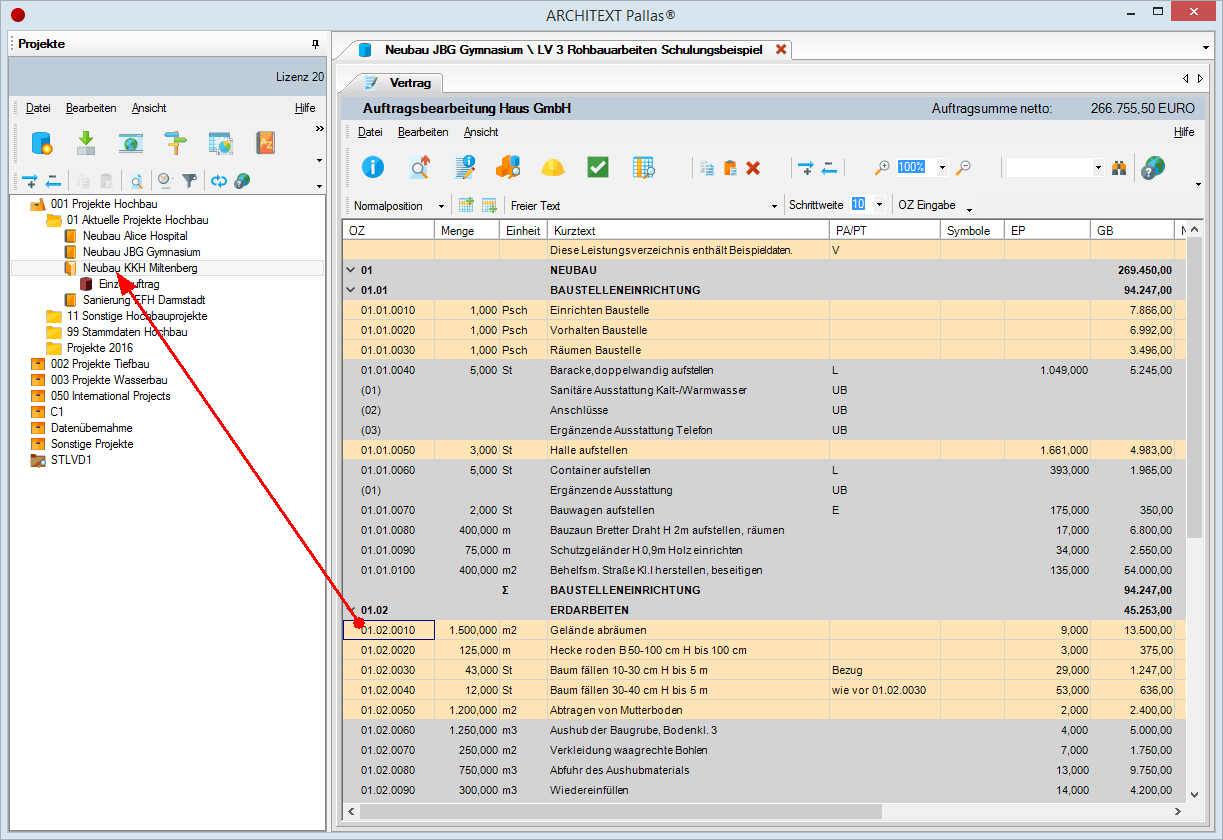Open the Bearbeiten menu in the Vertrag pane
This screenshot has height=840, width=1223.
[423, 132]
